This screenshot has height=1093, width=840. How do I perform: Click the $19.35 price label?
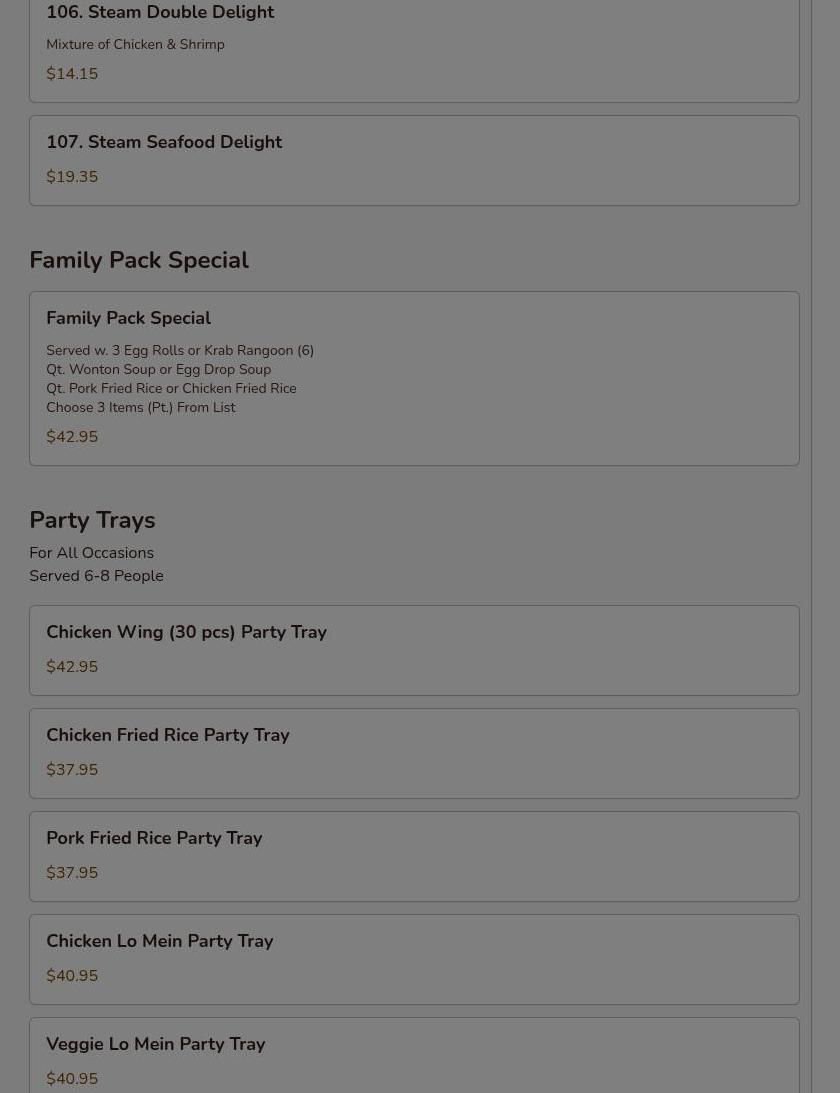tap(72, 178)
